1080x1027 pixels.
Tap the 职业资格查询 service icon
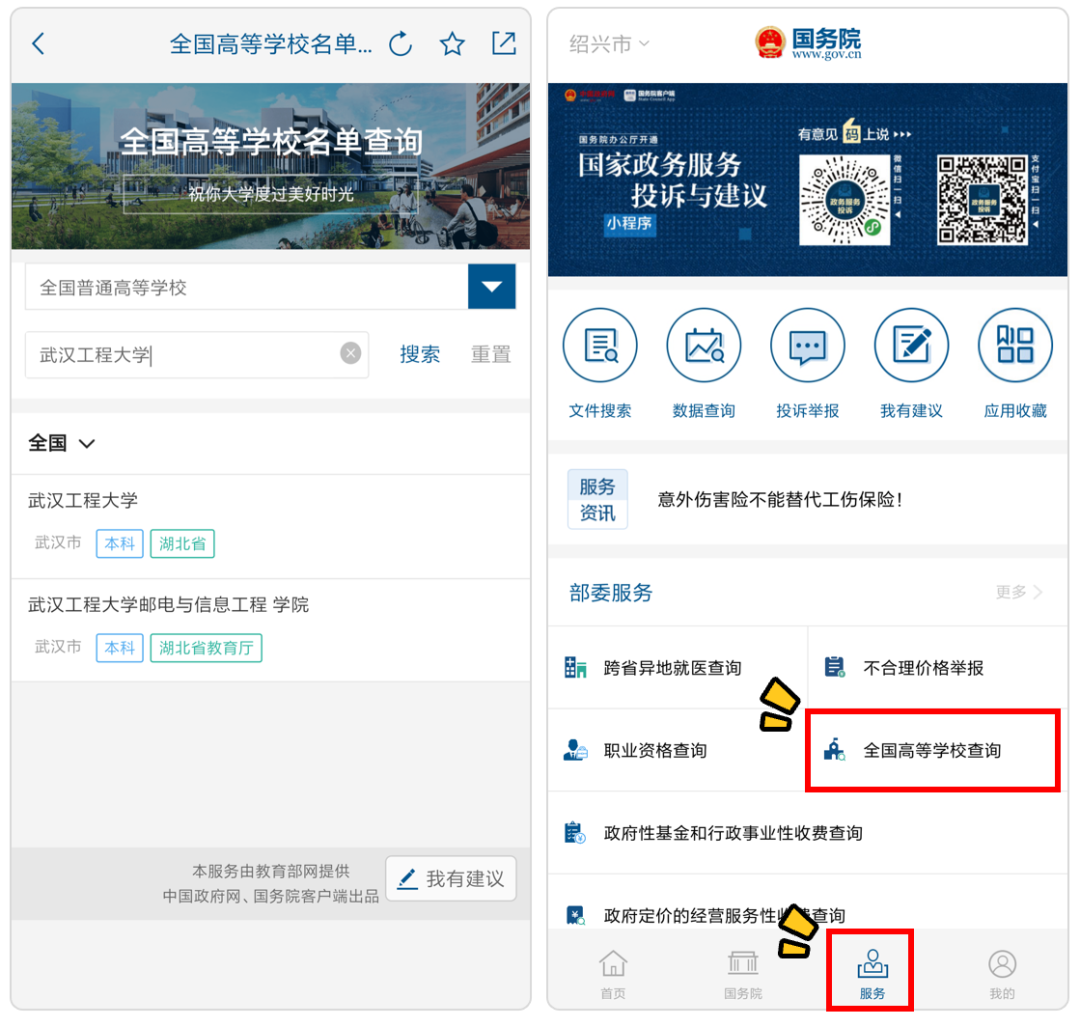click(575, 749)
